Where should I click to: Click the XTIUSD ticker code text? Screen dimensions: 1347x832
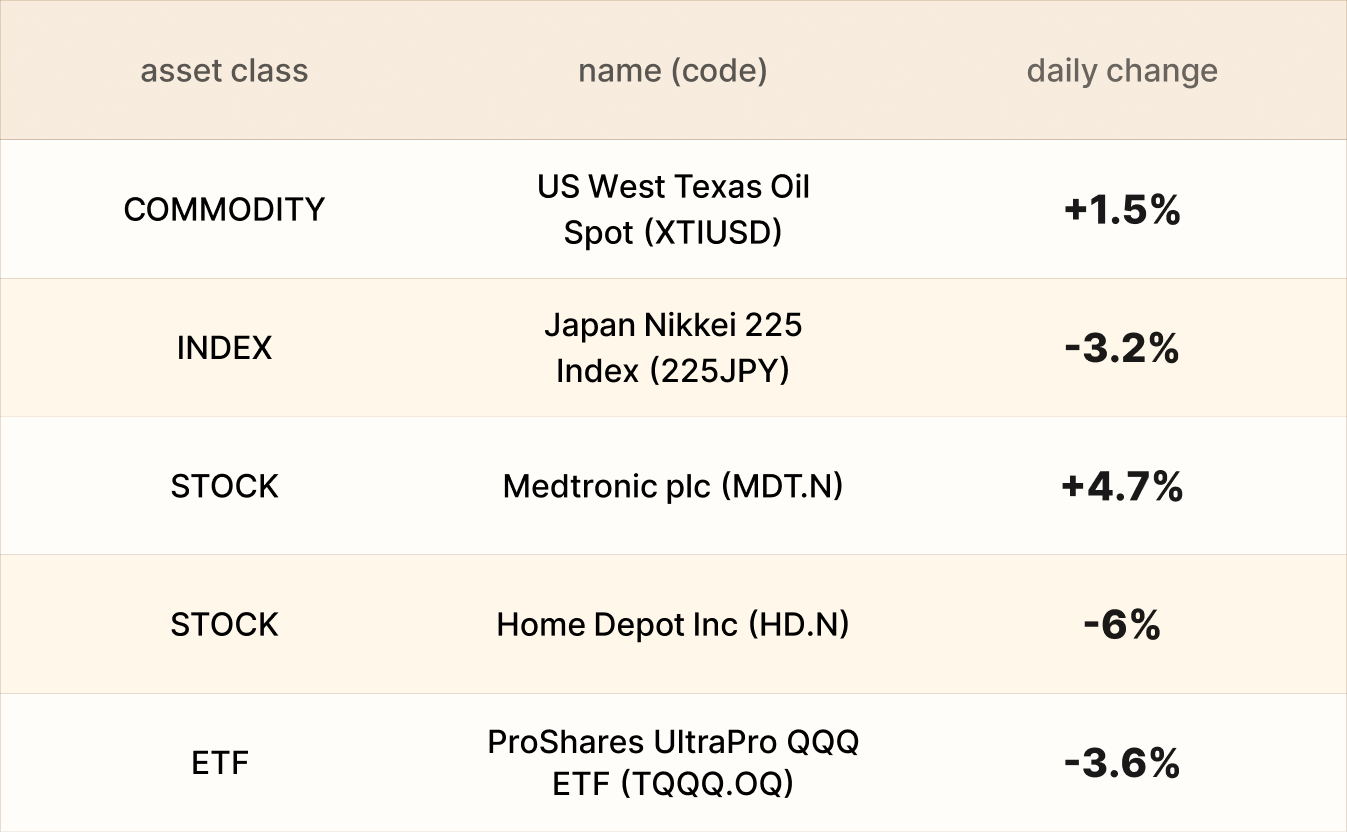[x=713, y=233]
